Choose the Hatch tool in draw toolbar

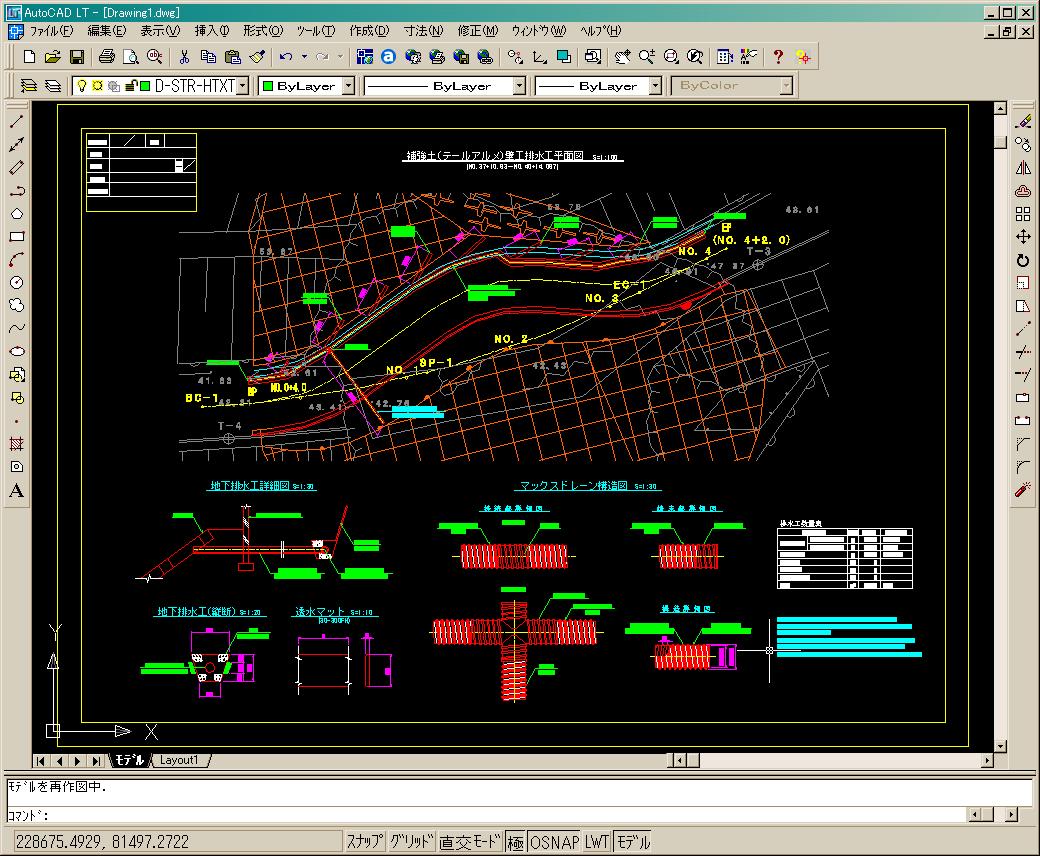[17, 444]
